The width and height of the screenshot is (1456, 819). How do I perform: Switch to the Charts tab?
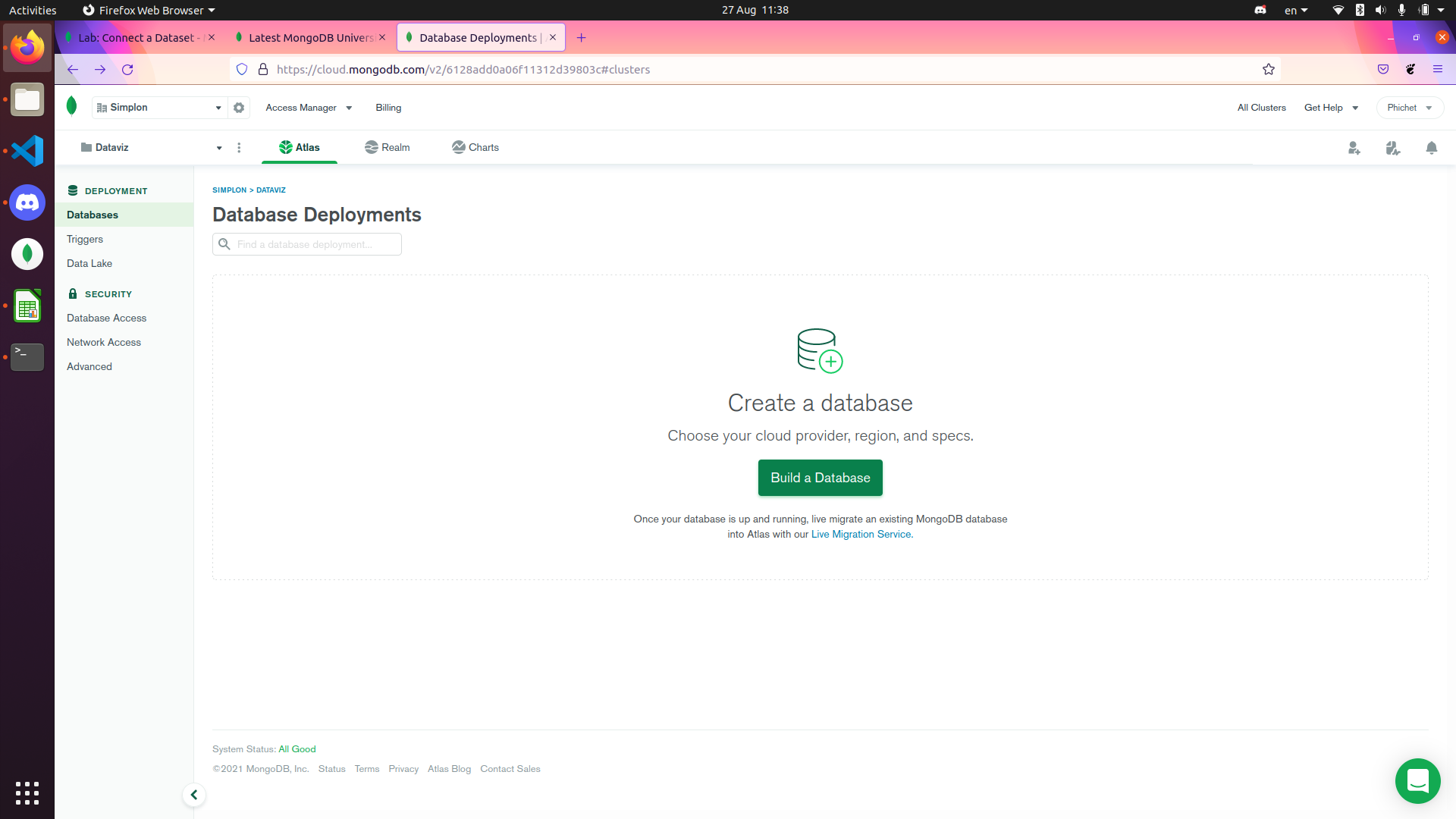coord(475,147)
